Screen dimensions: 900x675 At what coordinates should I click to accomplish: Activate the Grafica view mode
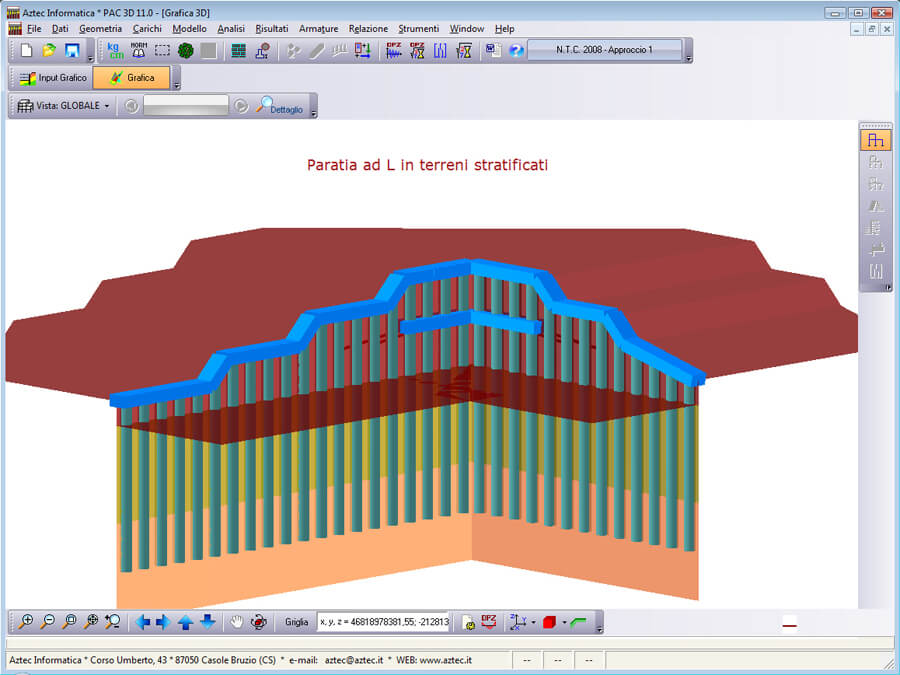coord(132,78)
